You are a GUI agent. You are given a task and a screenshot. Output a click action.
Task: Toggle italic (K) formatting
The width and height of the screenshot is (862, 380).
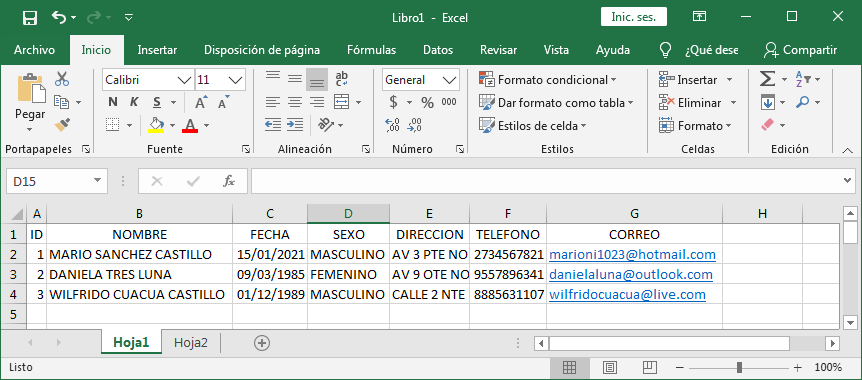click(134, 102)
